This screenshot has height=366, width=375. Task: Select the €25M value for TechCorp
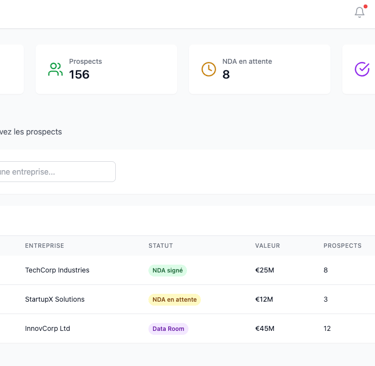pos(265,270)
